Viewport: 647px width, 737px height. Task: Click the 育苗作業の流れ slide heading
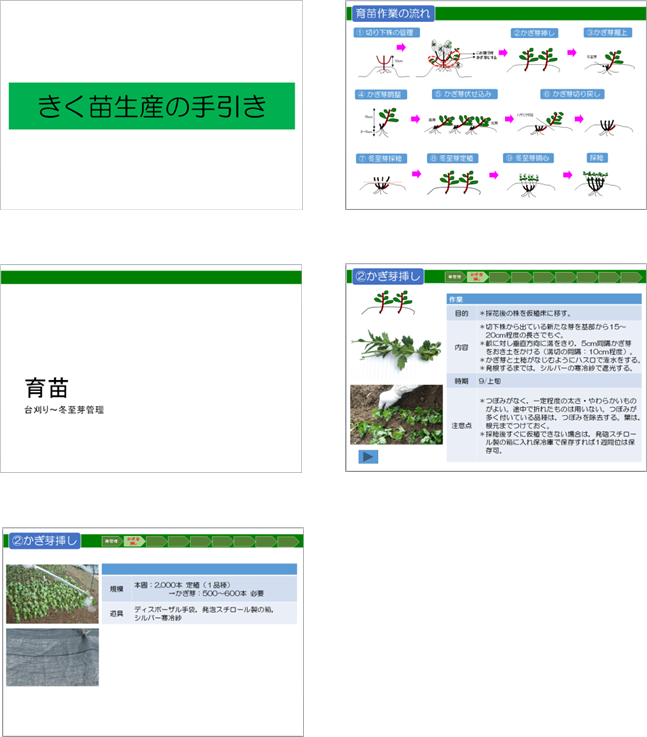point(393,13)
